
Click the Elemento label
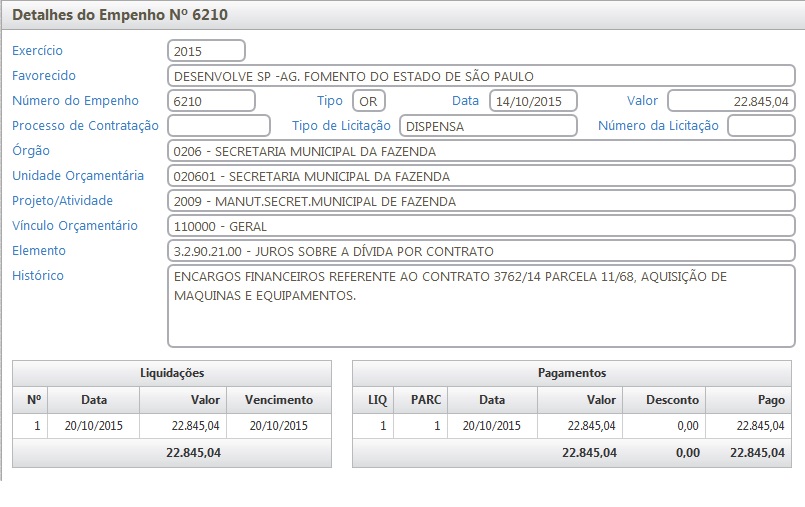pyautogui.click(x=39, y=250)
